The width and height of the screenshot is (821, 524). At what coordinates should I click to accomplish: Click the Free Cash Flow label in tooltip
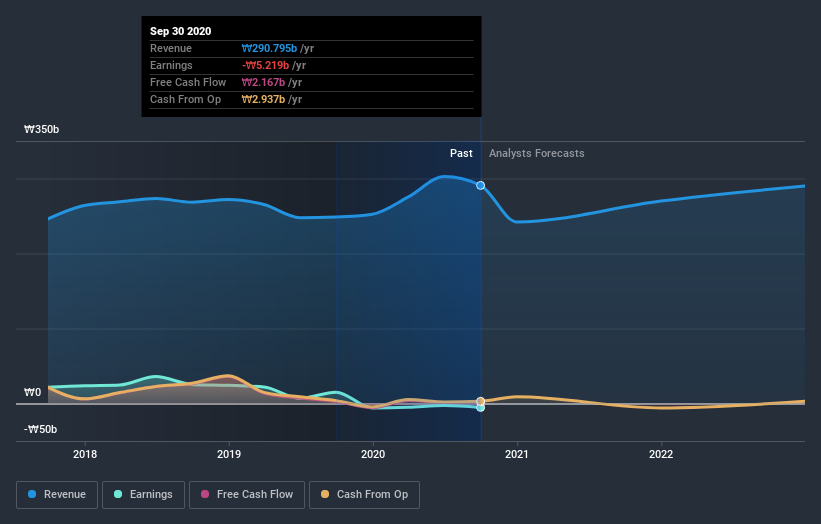(188, 82)
